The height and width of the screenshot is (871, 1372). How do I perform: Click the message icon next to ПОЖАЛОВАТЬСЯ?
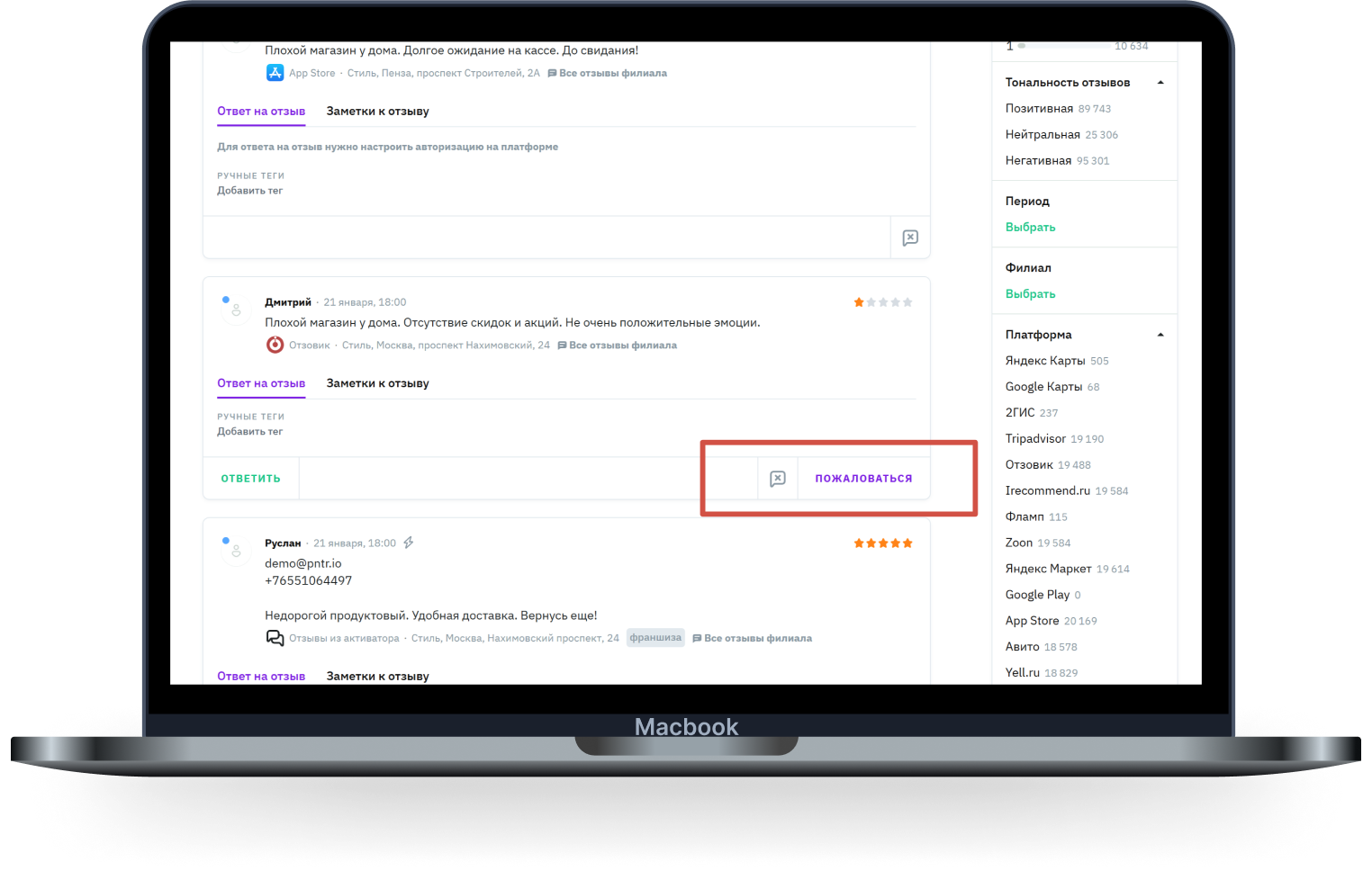click(778, 479)
